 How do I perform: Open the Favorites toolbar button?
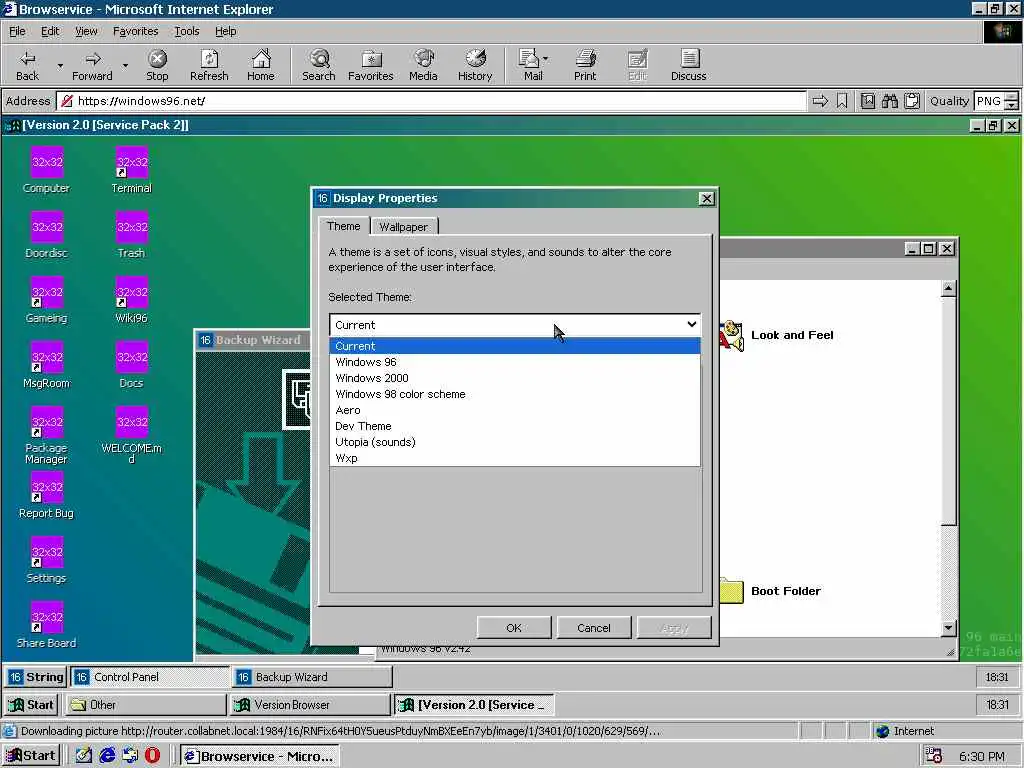[x=370, y=65]
